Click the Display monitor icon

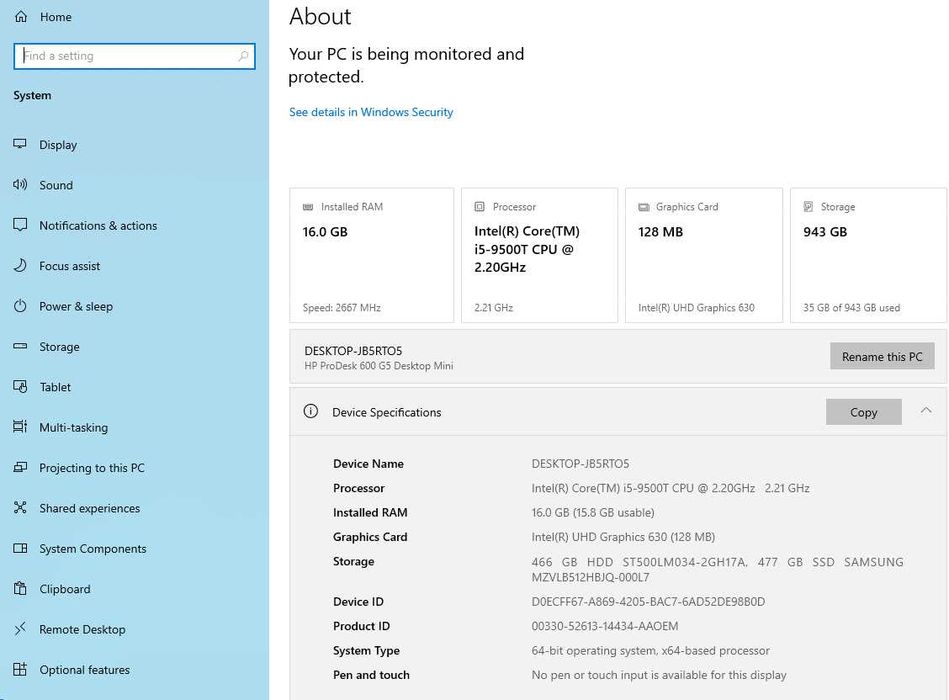point(20,145)
